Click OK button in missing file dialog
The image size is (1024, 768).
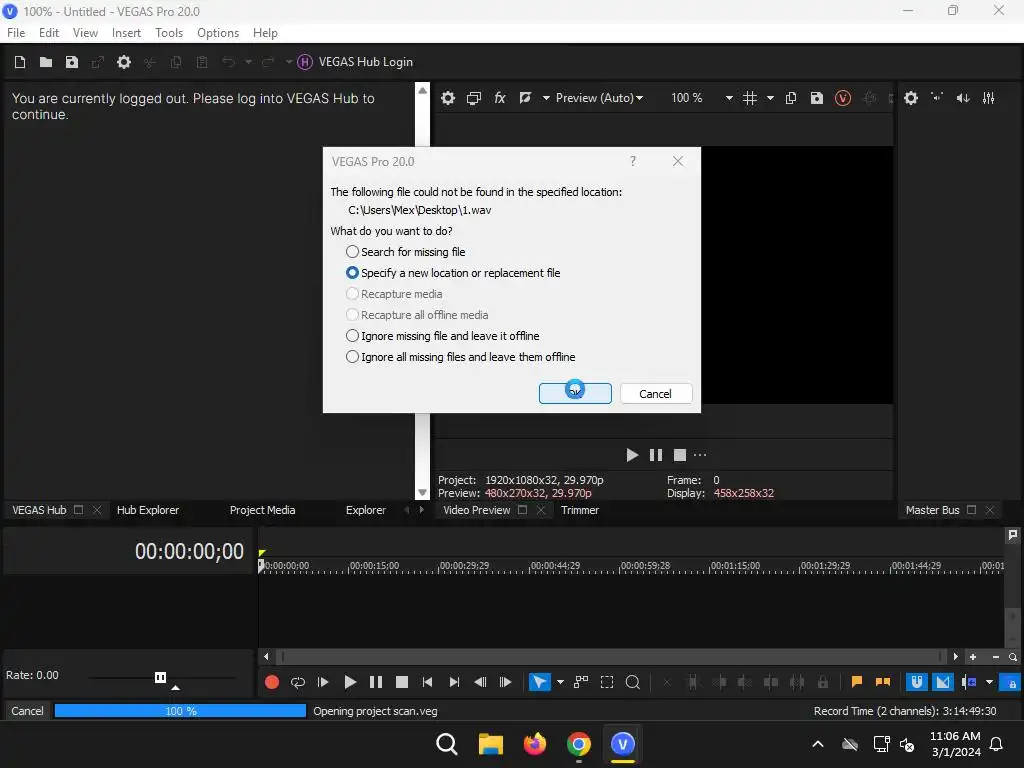[575, 394]
